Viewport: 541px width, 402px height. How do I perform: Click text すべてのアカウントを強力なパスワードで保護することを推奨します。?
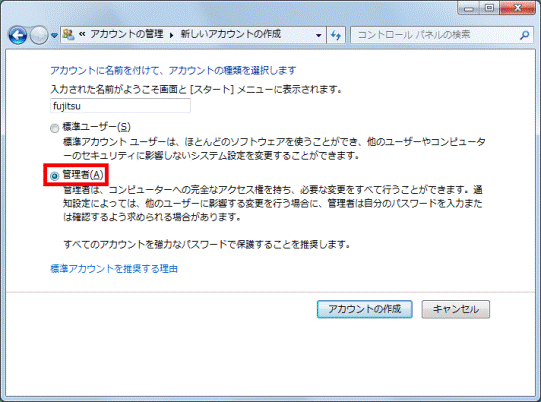coord(207,245)
